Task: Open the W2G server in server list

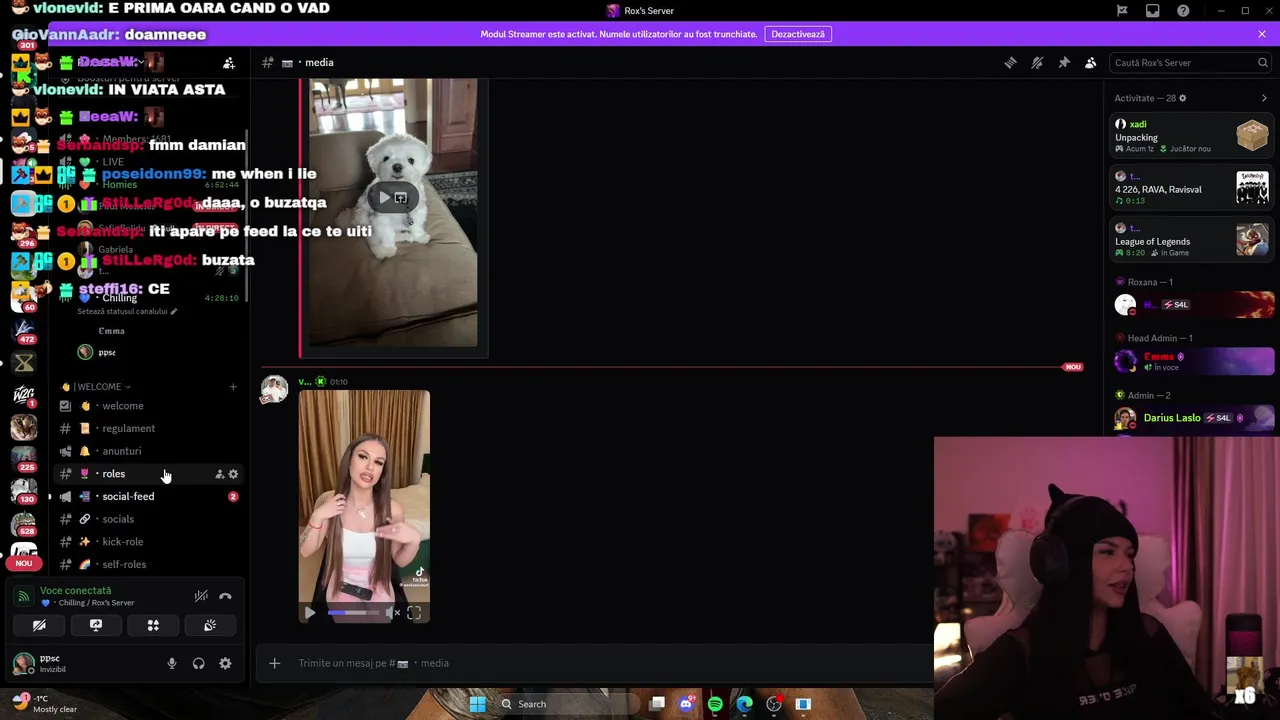Action: tap(24, 395)
